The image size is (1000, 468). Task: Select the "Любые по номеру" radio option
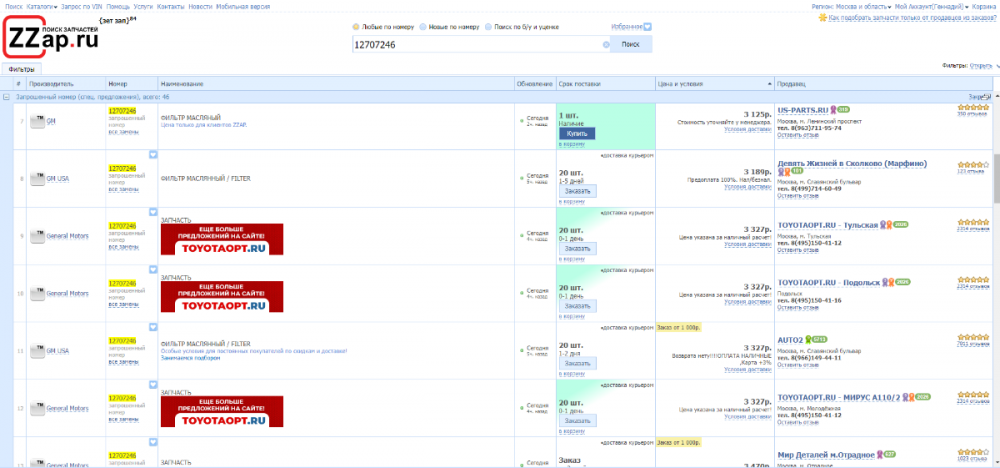[x=356, y=27]
